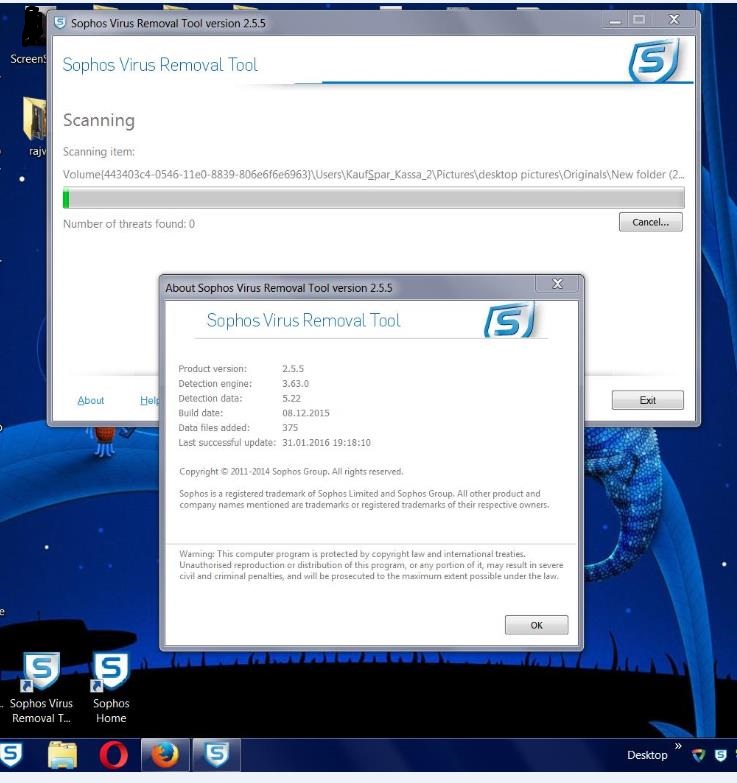Open the About link in main window
This screenshot has height=783, width=737.
[x=91, y=400]
